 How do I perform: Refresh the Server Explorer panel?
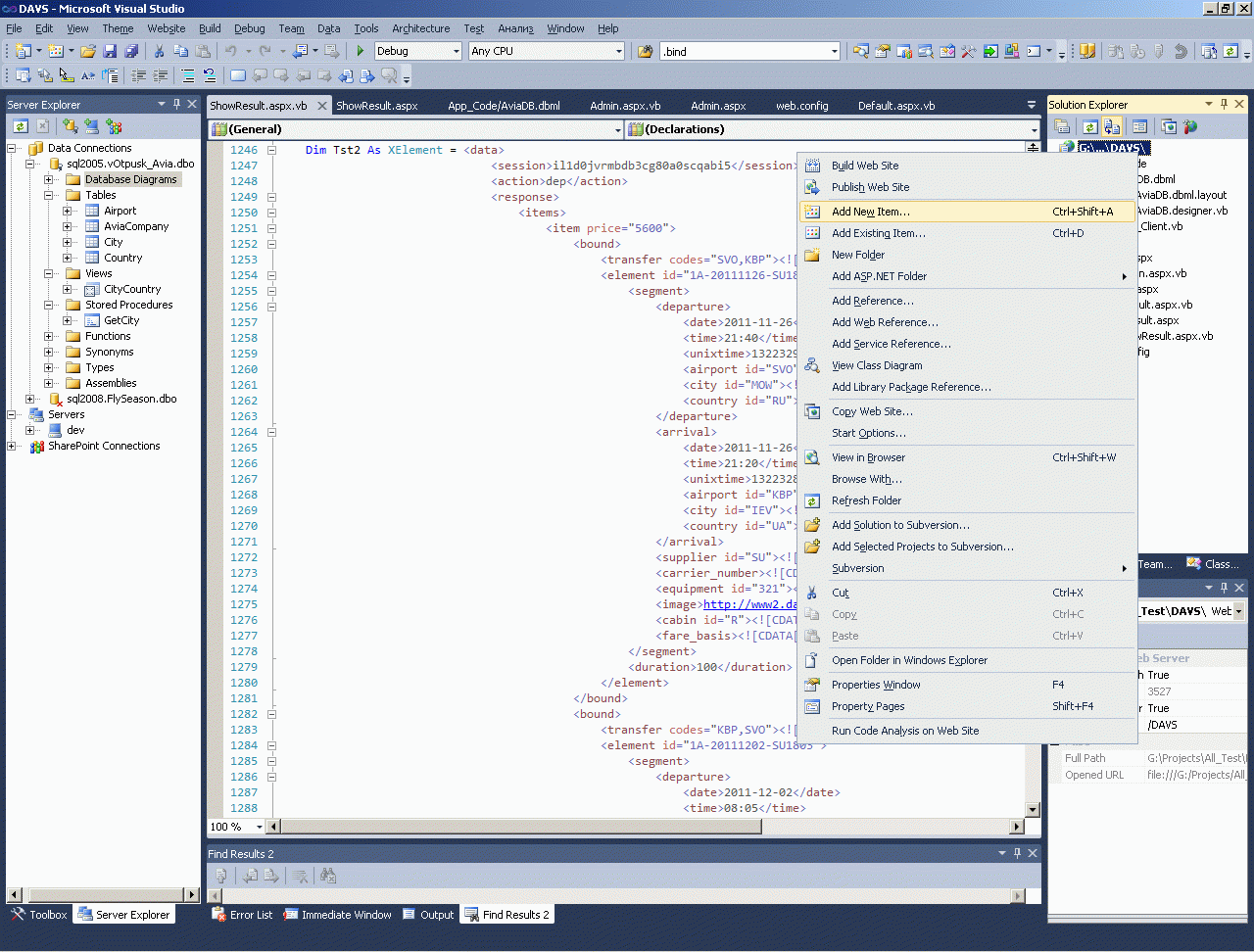point(21,126)
